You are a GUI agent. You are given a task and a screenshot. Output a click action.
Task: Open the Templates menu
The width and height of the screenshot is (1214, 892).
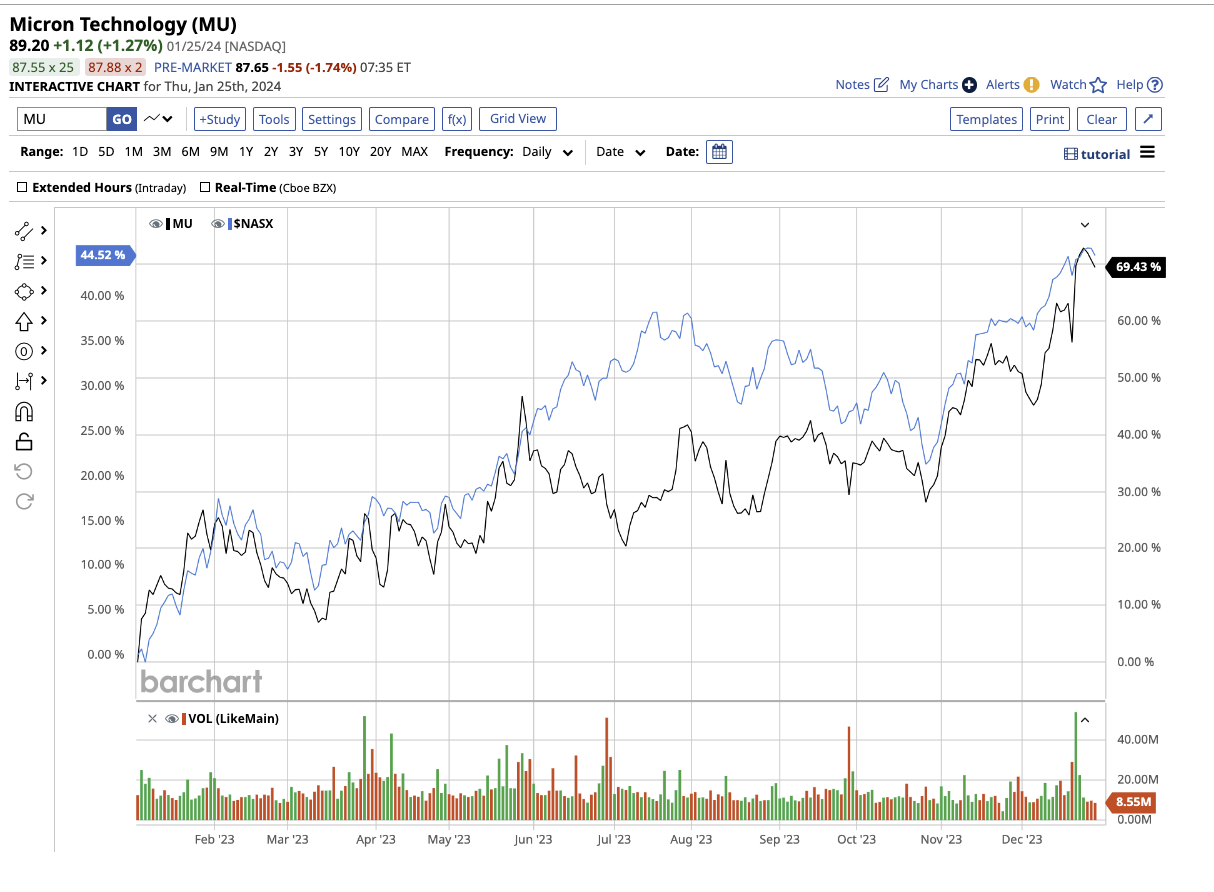click(986, 119)
